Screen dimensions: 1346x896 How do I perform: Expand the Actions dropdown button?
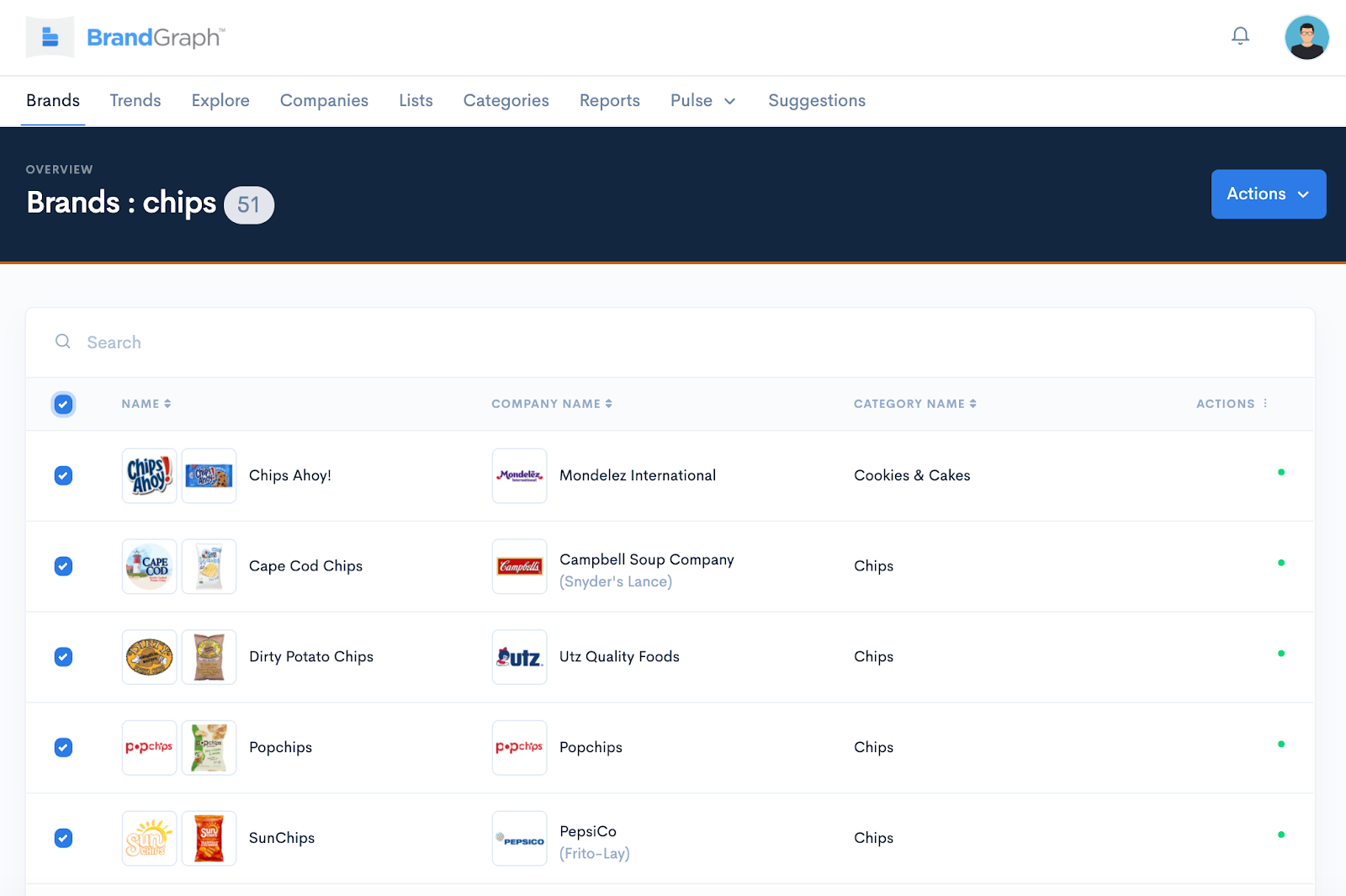(x=1269, y=194)
